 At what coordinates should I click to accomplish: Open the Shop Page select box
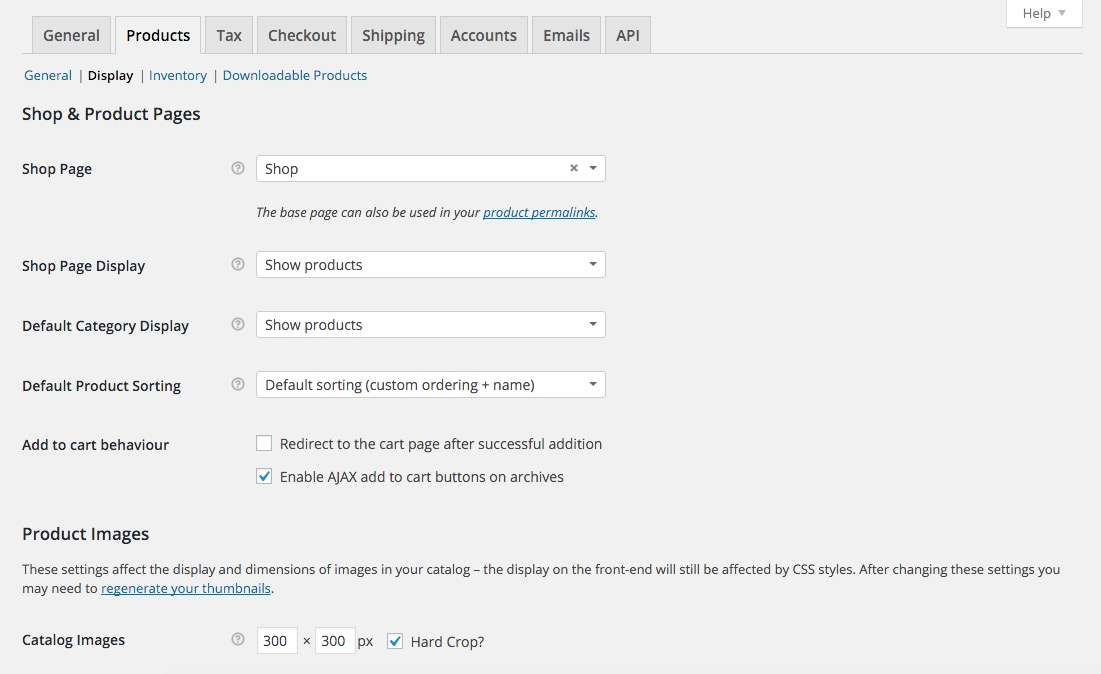pos(415,169)
